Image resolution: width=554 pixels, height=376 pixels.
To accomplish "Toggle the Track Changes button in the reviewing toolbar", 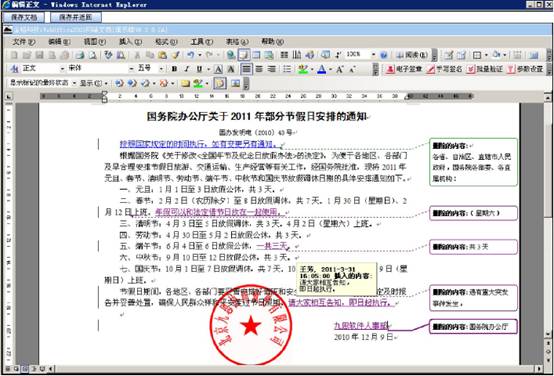I will [220, 83].
